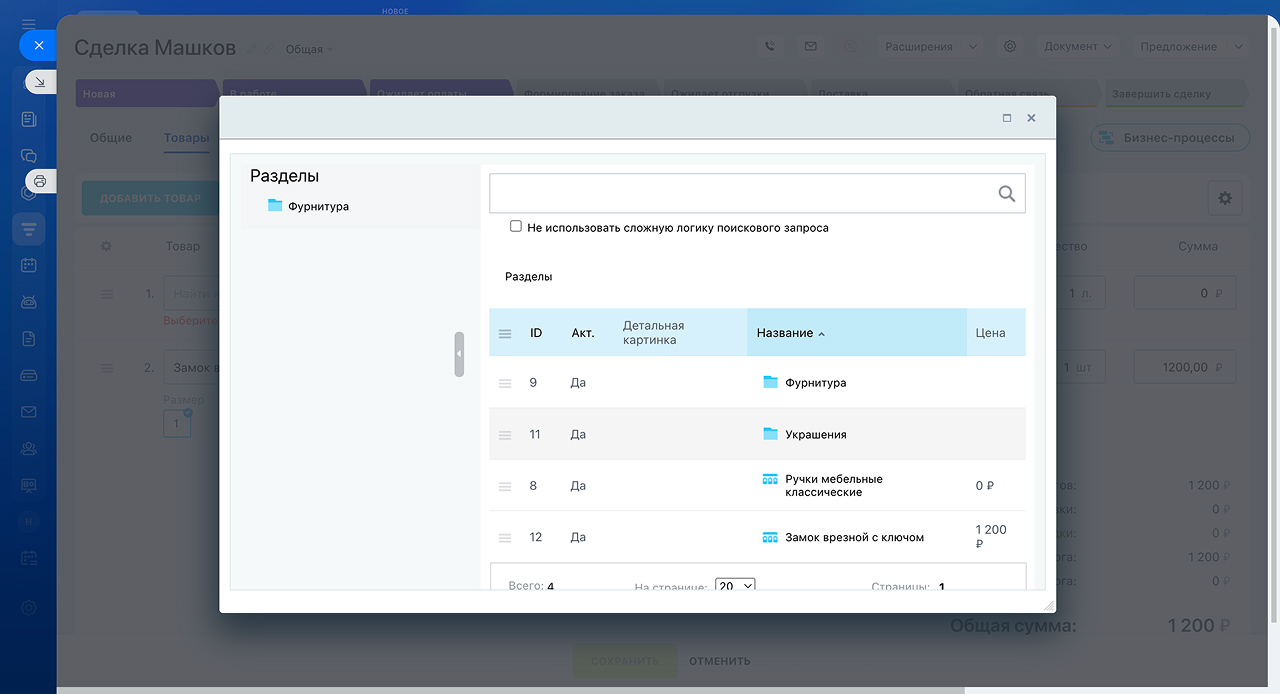The image size is (1280, 694).
Task: Click the Украшения folder icon in table row
Action: (770, 434)
